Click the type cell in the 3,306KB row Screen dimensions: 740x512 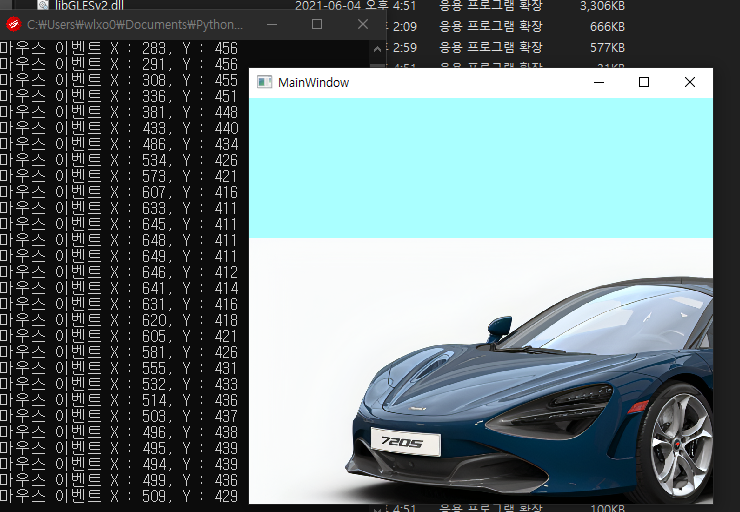coord(491,6)
